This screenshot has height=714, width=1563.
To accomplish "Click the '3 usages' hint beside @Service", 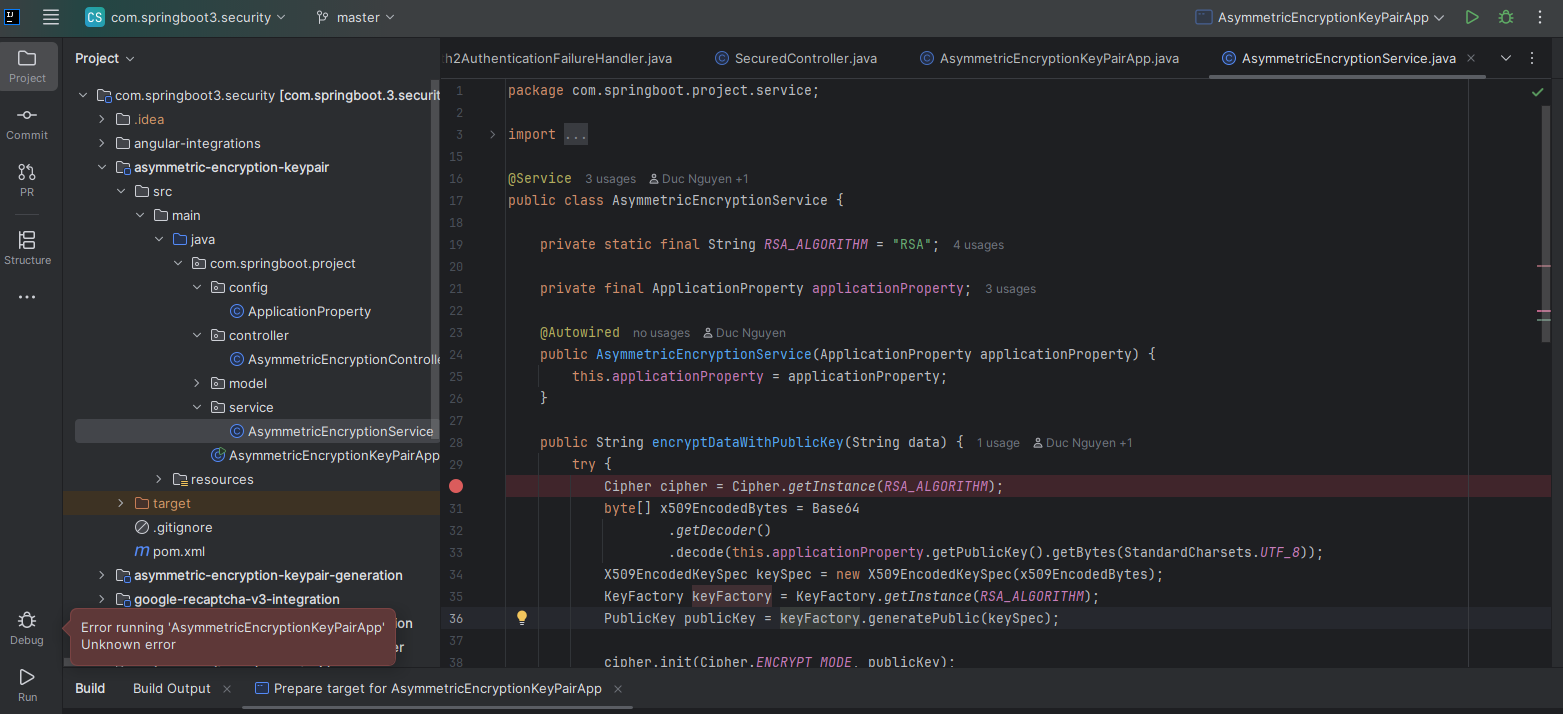I will pyautogui.click(x=610, y=179).
